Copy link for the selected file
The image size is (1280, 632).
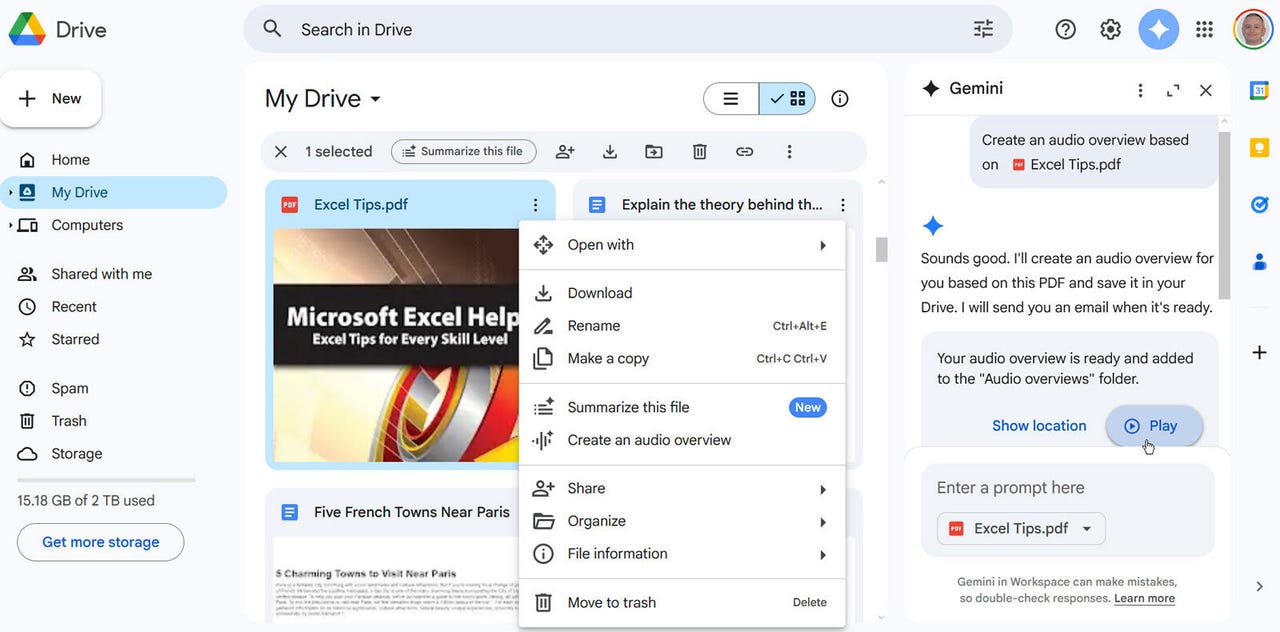744,151
